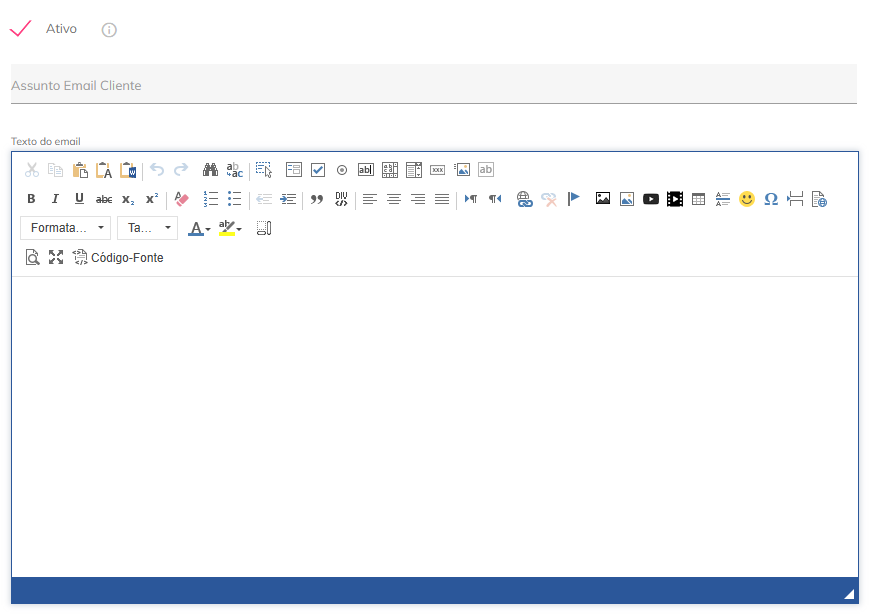Remove the current hyperlink
Image resolution: width=873 pixels, height=615 pixels.
pyautogui.click(x=549, y=199)
